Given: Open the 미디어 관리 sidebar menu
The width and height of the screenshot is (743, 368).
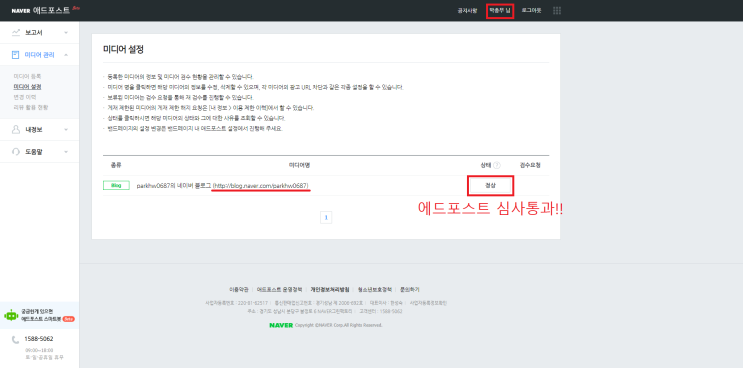Looking at the screenshot, I should (39, 55).
